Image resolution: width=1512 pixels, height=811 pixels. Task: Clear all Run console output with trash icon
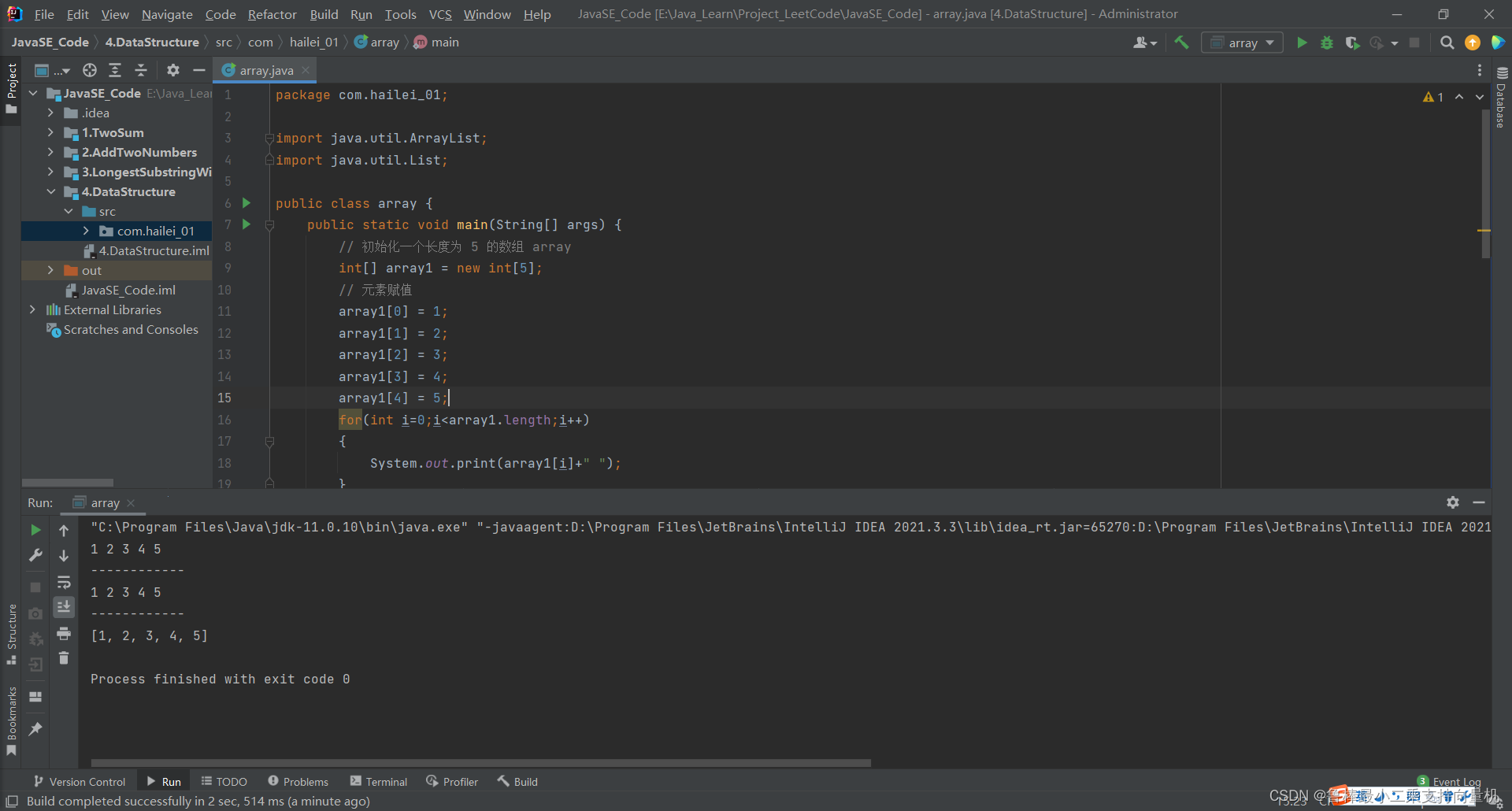pos(64,658)
